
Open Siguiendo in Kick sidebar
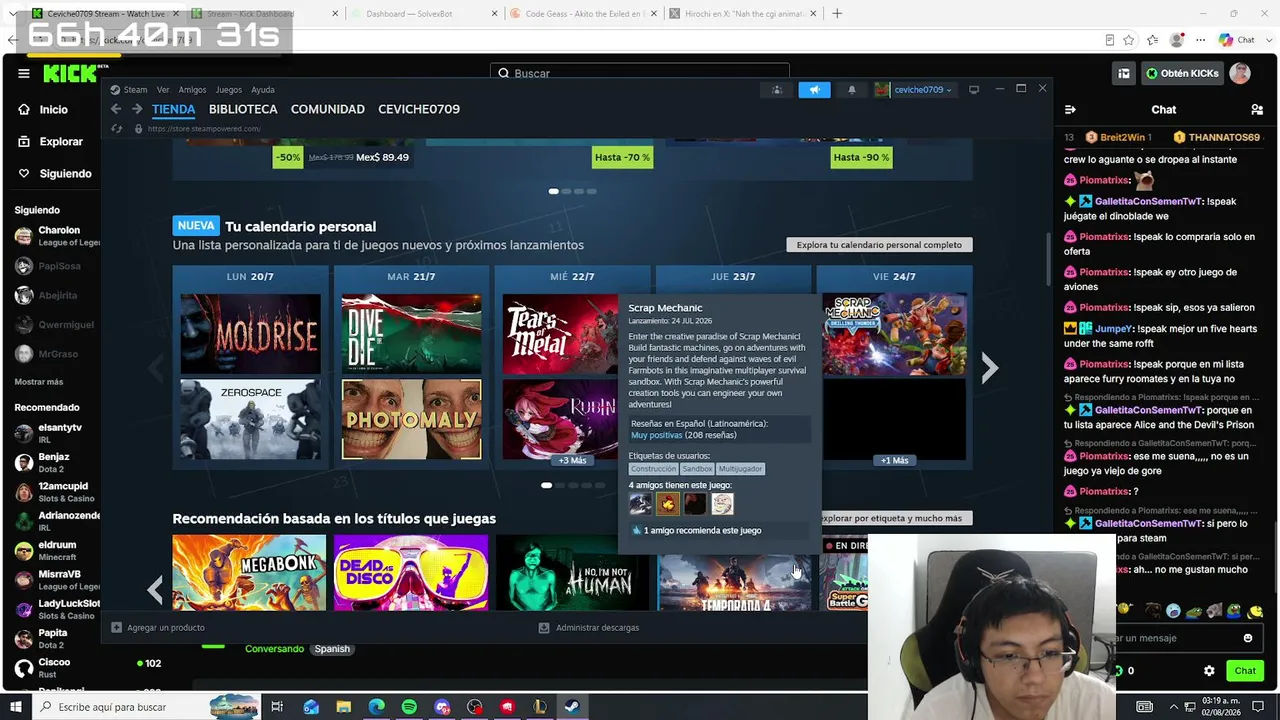(x=55, y=174)
